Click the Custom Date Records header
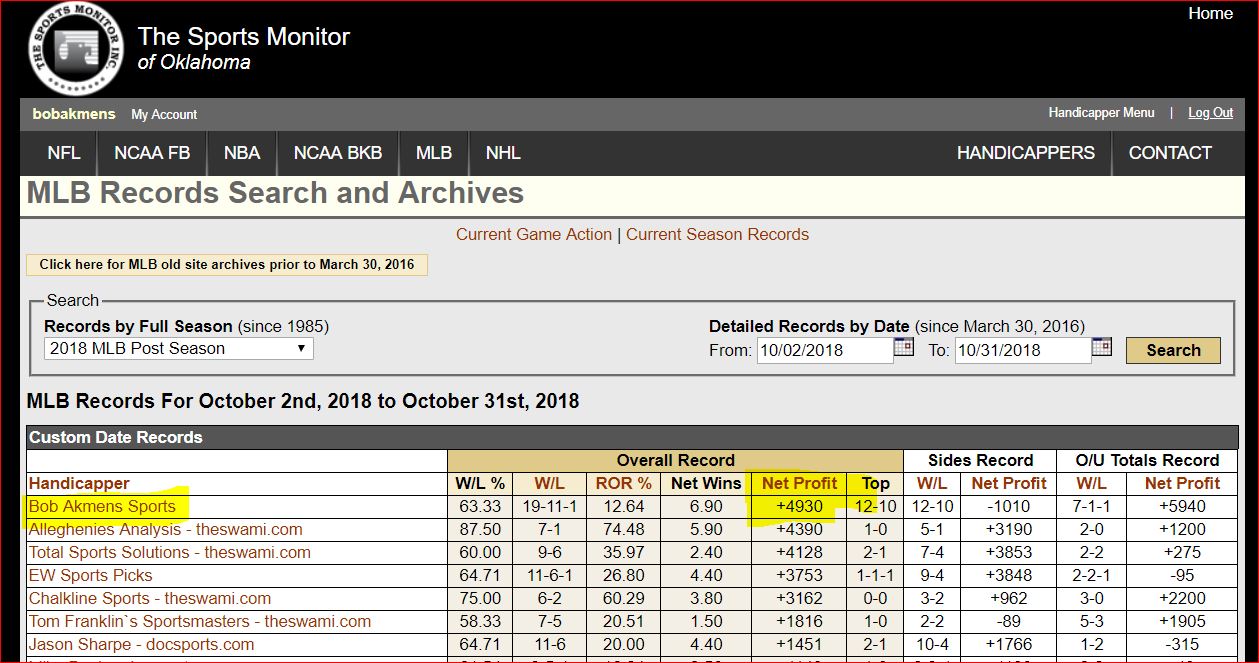This screenshot has height=663, width=1259. pos(632,437)
